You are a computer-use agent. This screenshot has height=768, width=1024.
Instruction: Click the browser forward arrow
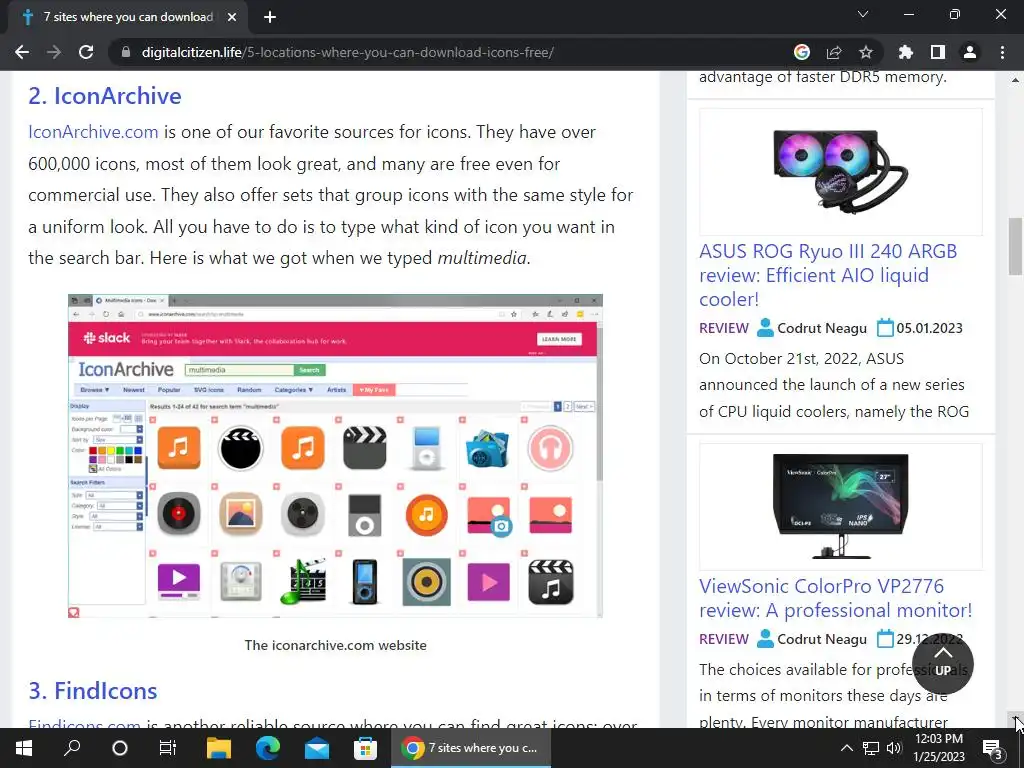click(54, 52)
